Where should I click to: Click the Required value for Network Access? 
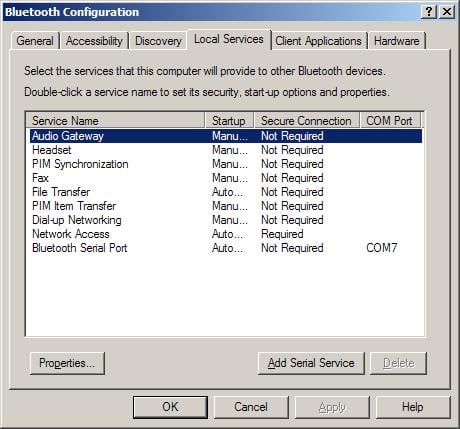pyautogui.click(x=282, y=234)
